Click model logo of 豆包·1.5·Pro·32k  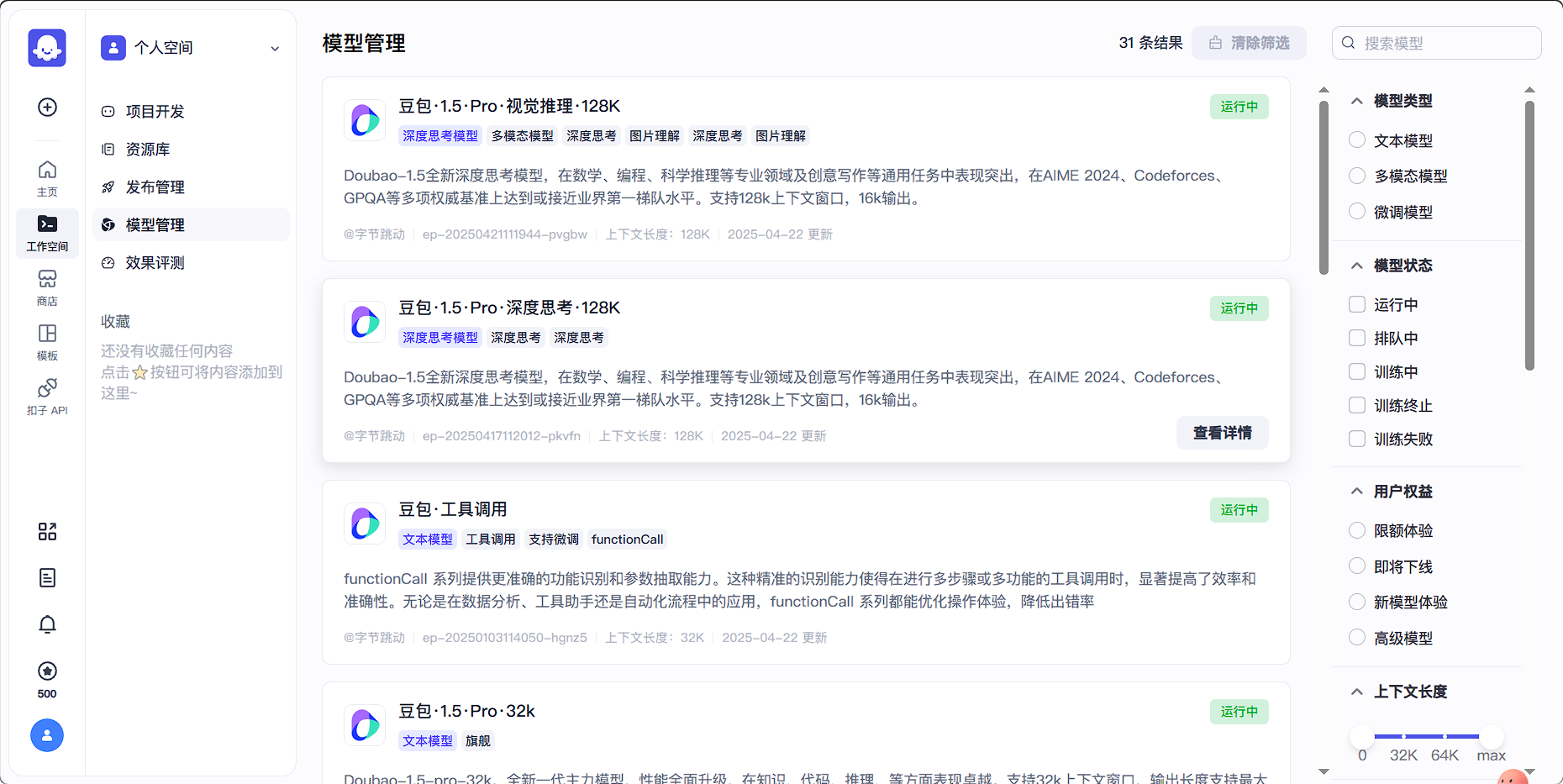click(365, 724)
